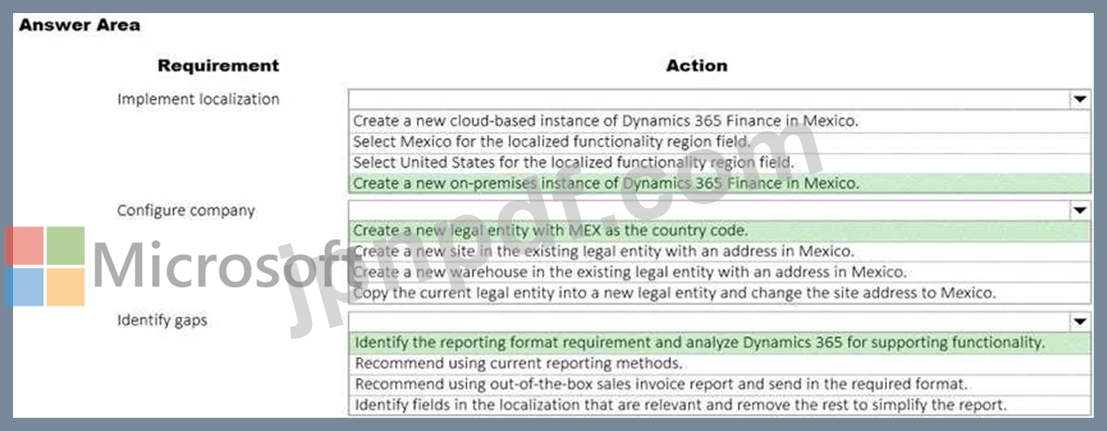This screenshot has height=431, width=1107.
Task: Click the 'Action' column header
Action: point(697,66)
